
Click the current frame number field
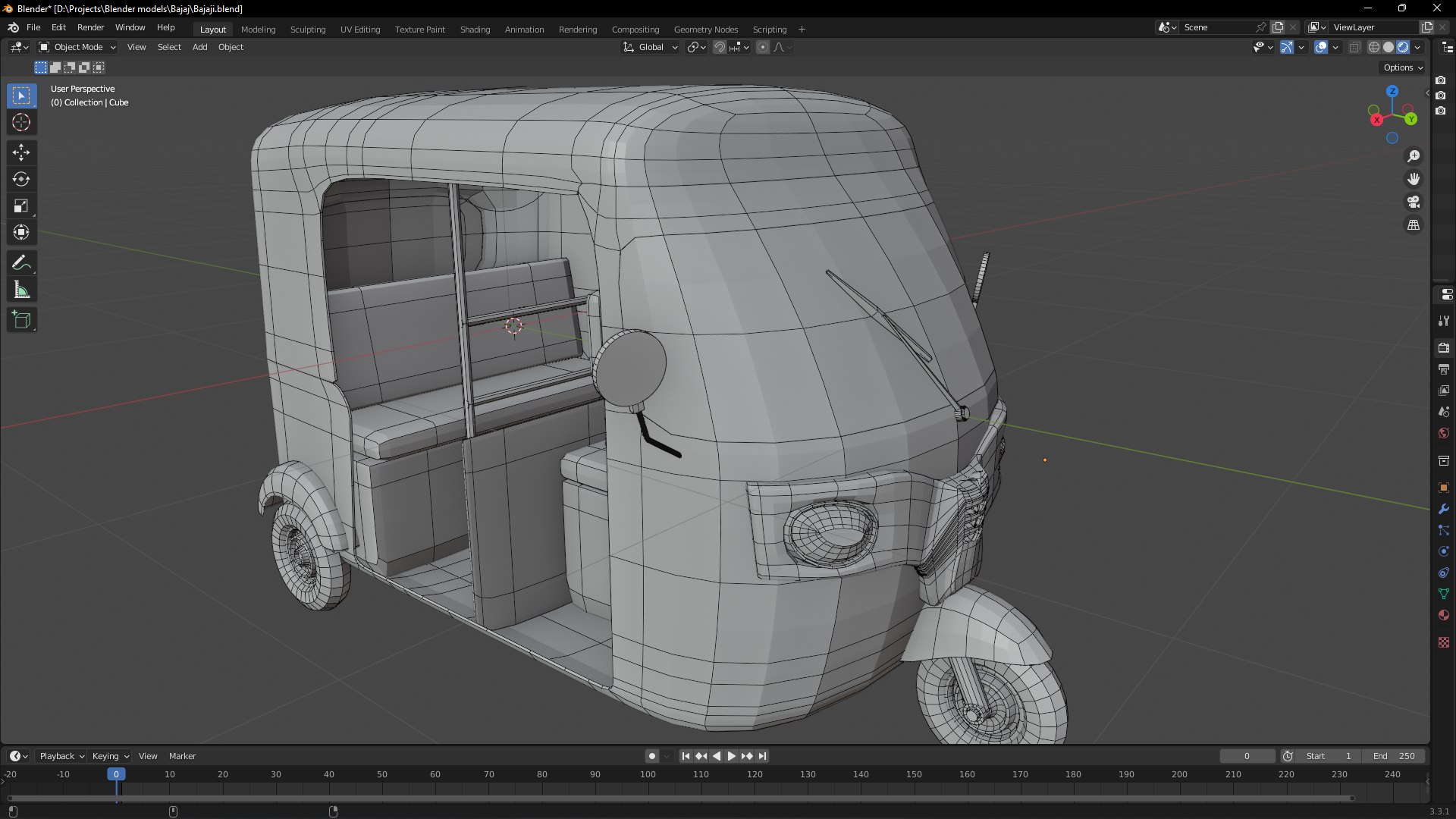coord(1247,756)
